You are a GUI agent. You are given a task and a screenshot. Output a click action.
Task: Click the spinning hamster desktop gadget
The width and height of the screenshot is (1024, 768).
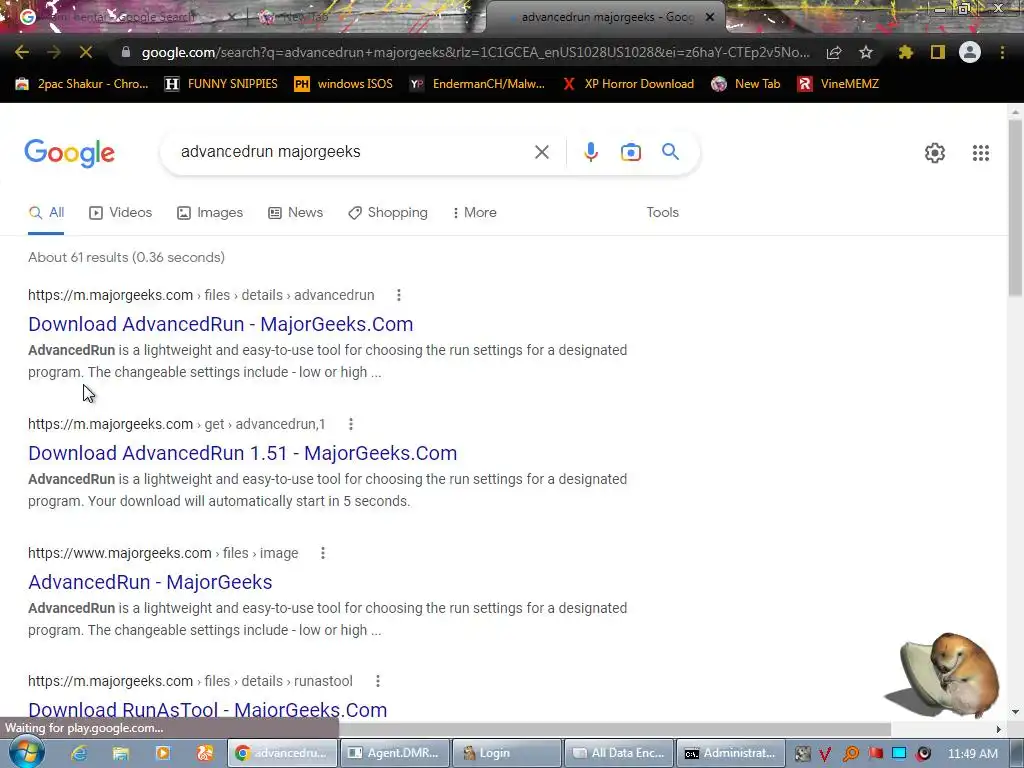tap(944, 676)
